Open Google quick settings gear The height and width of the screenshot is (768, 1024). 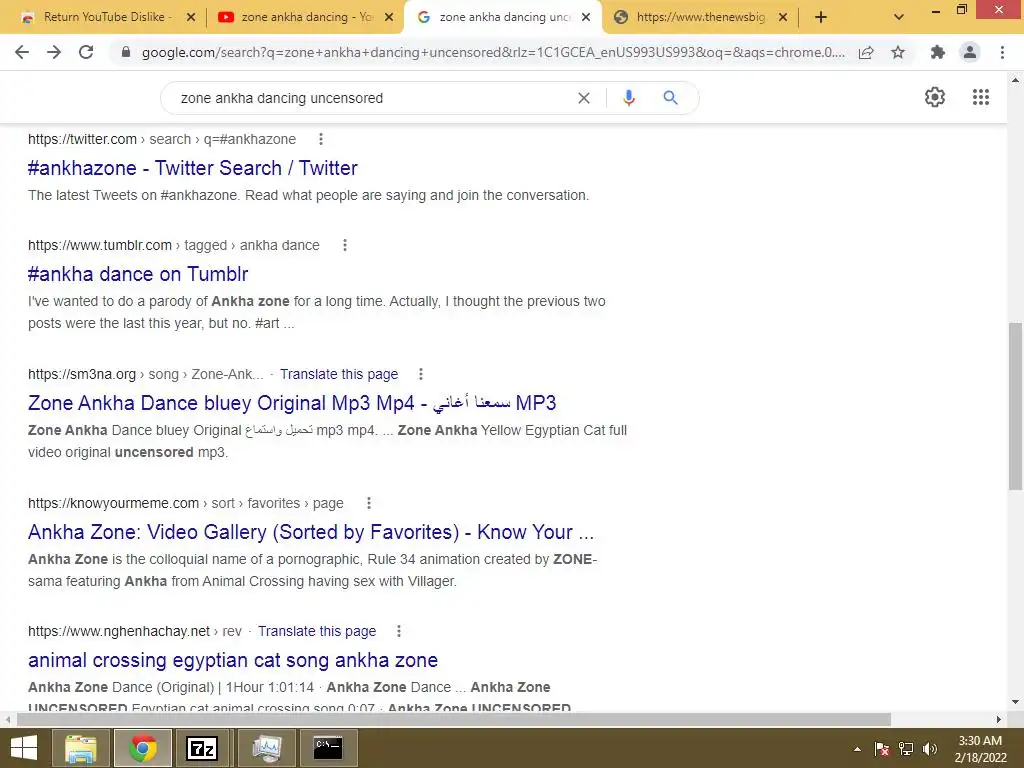pyautogui.click(x=935, y=97)
